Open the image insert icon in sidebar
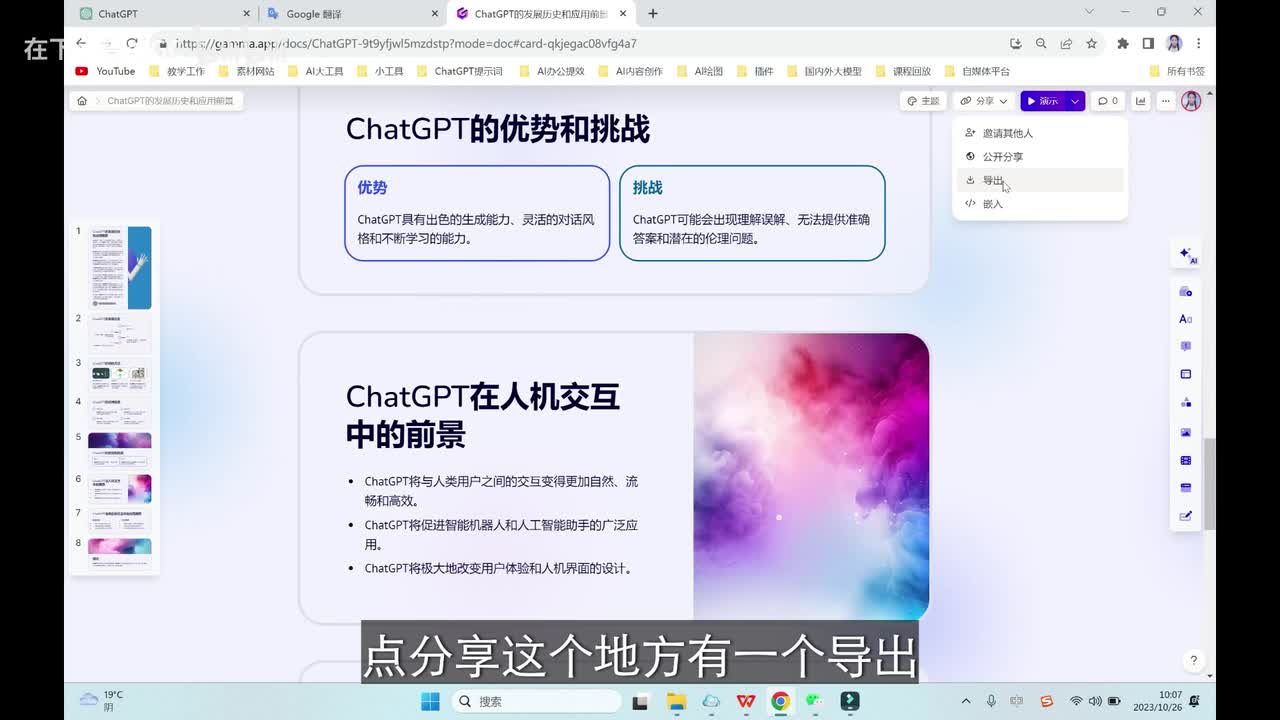The image size is (1280, 720). pos(1186,433)
